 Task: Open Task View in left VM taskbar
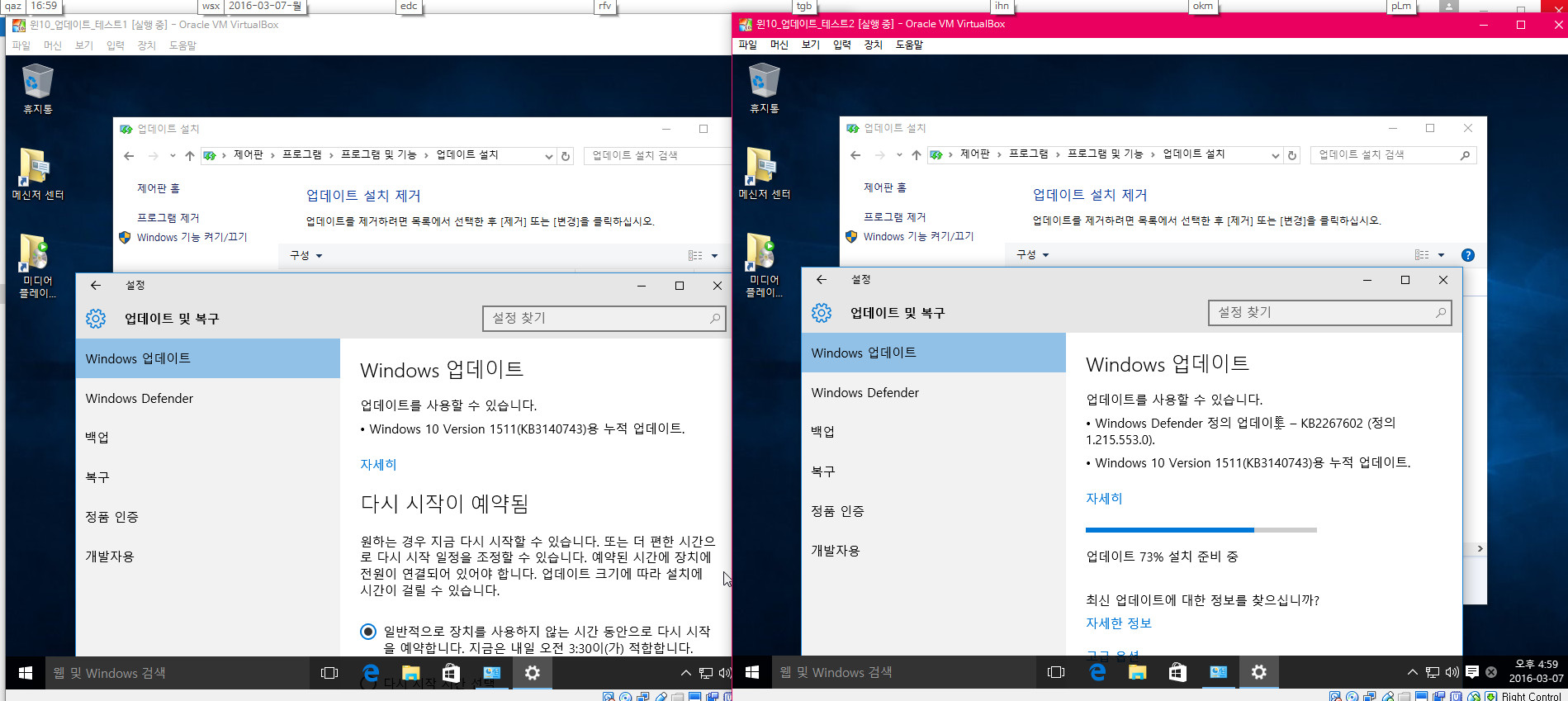[x=329, y=673]
